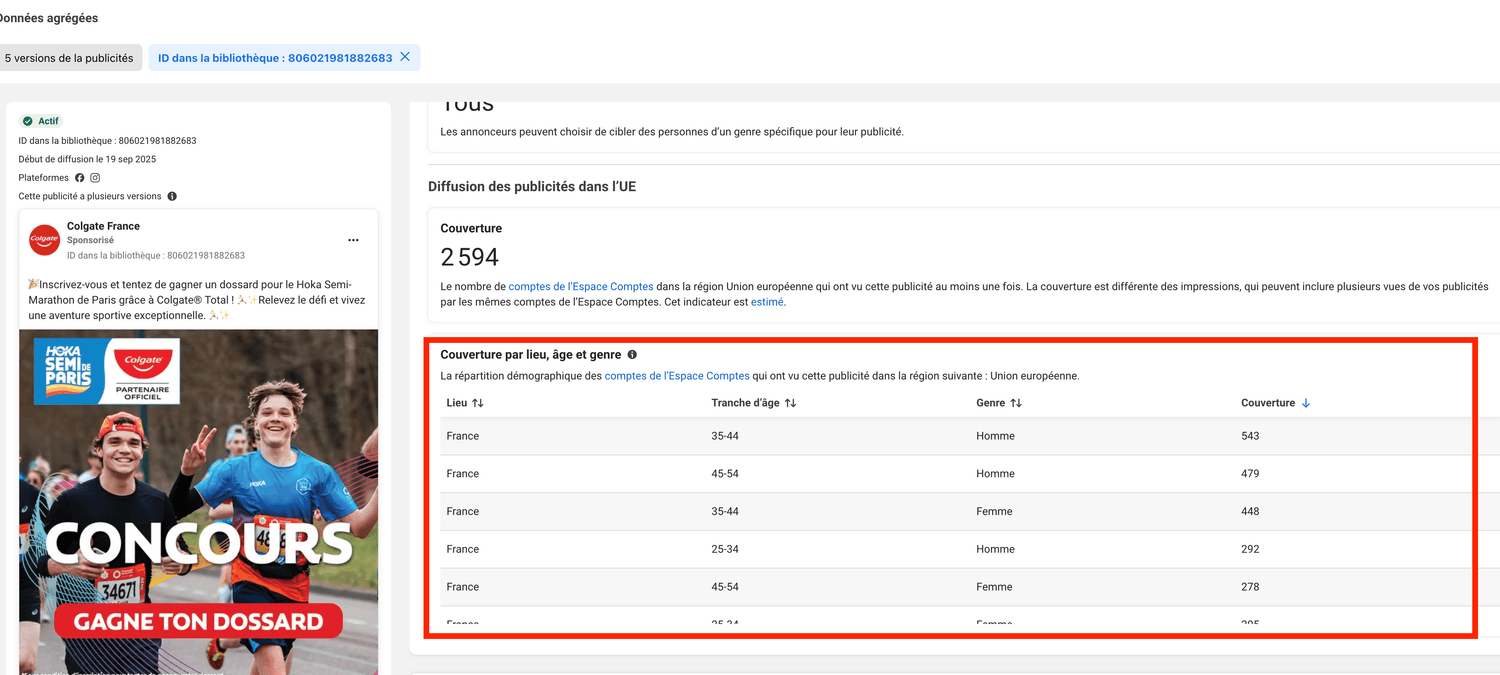Remove the library ID filter chip
Viewport: 1500px width, 675px height.
pos(405,57)
